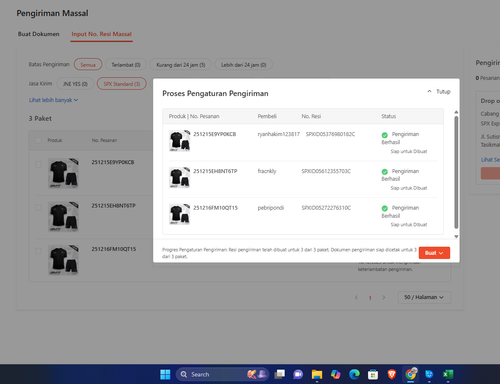This screenshot has width=500, height=384.
Task: Click resi number SPXID05272276310C
Action: pyautogui.click(x=326, y=208)
